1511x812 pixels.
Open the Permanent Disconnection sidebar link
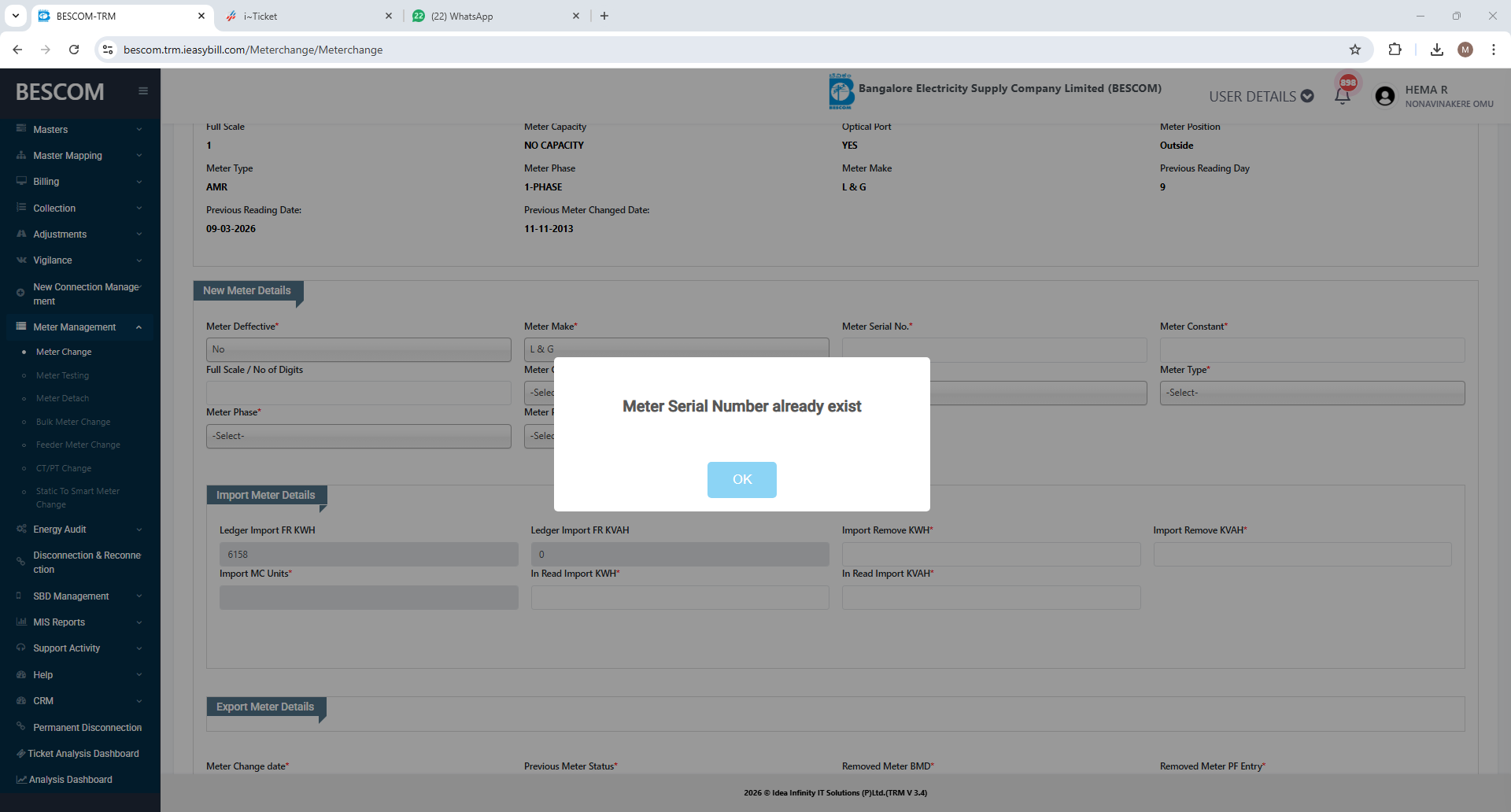point(87,728)
